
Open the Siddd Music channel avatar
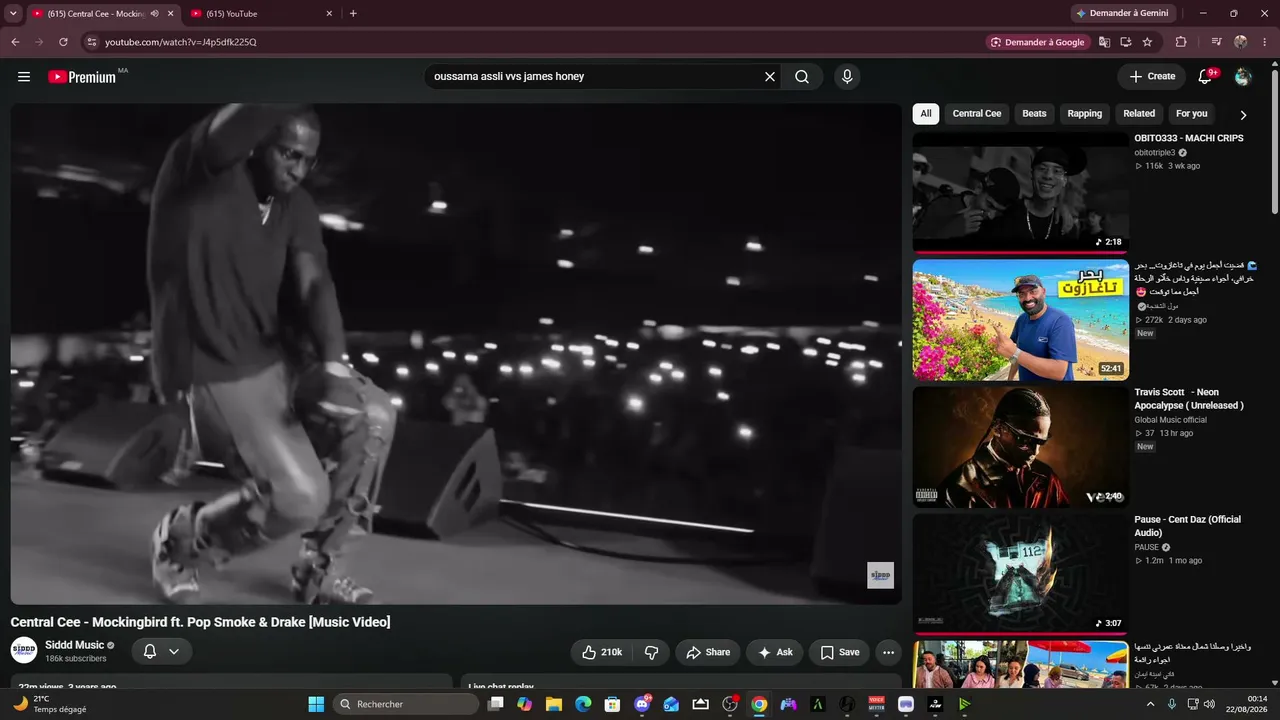click(24, 651)
